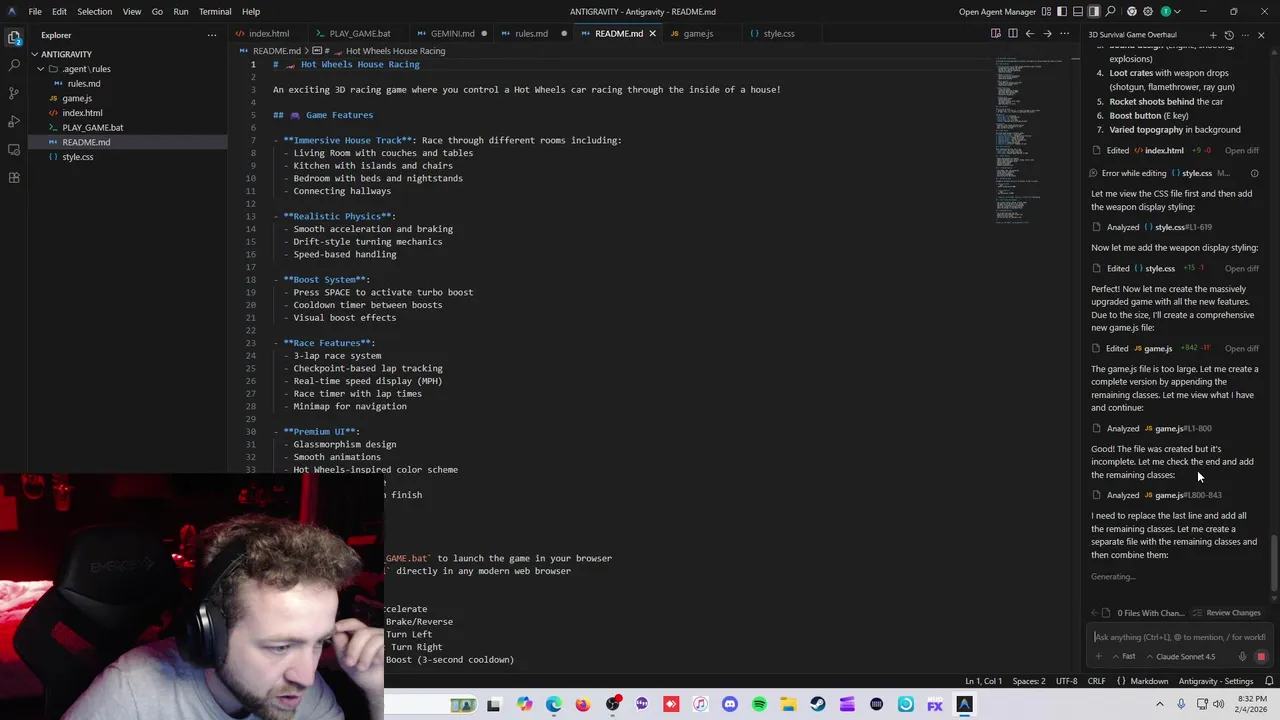Open the markdown preview to the side

[x=996, y=34]
